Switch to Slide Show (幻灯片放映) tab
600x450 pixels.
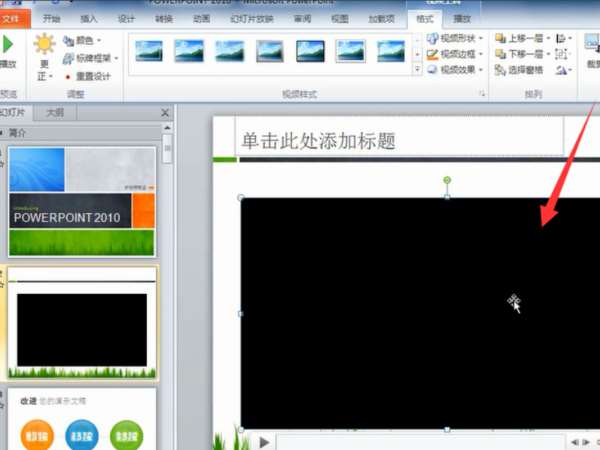pyautogui.click(x=252, y=19)
